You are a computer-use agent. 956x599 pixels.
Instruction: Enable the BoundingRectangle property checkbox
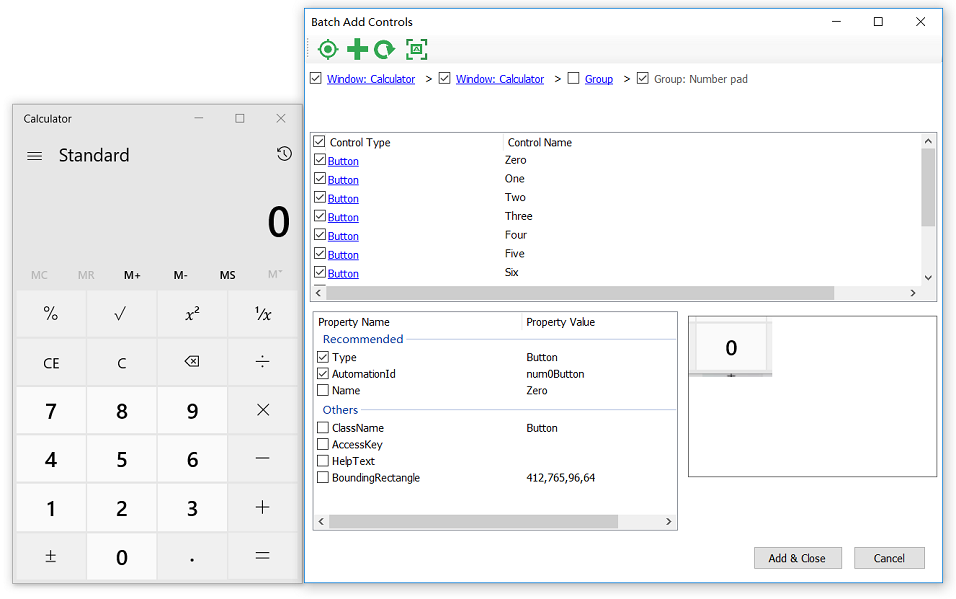click(x=323, y=478)
